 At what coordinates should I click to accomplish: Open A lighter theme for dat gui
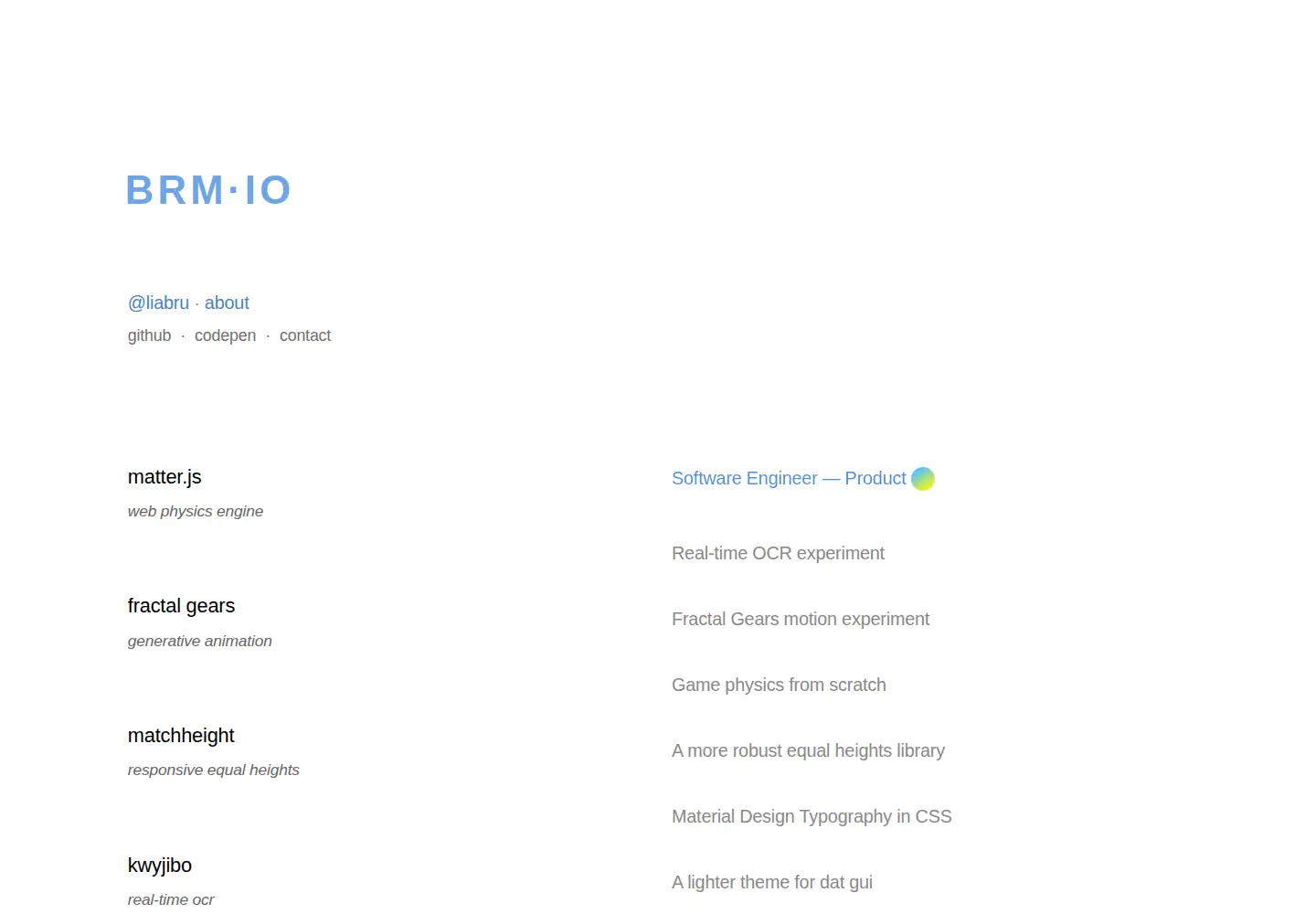click(x=772, y=882)
